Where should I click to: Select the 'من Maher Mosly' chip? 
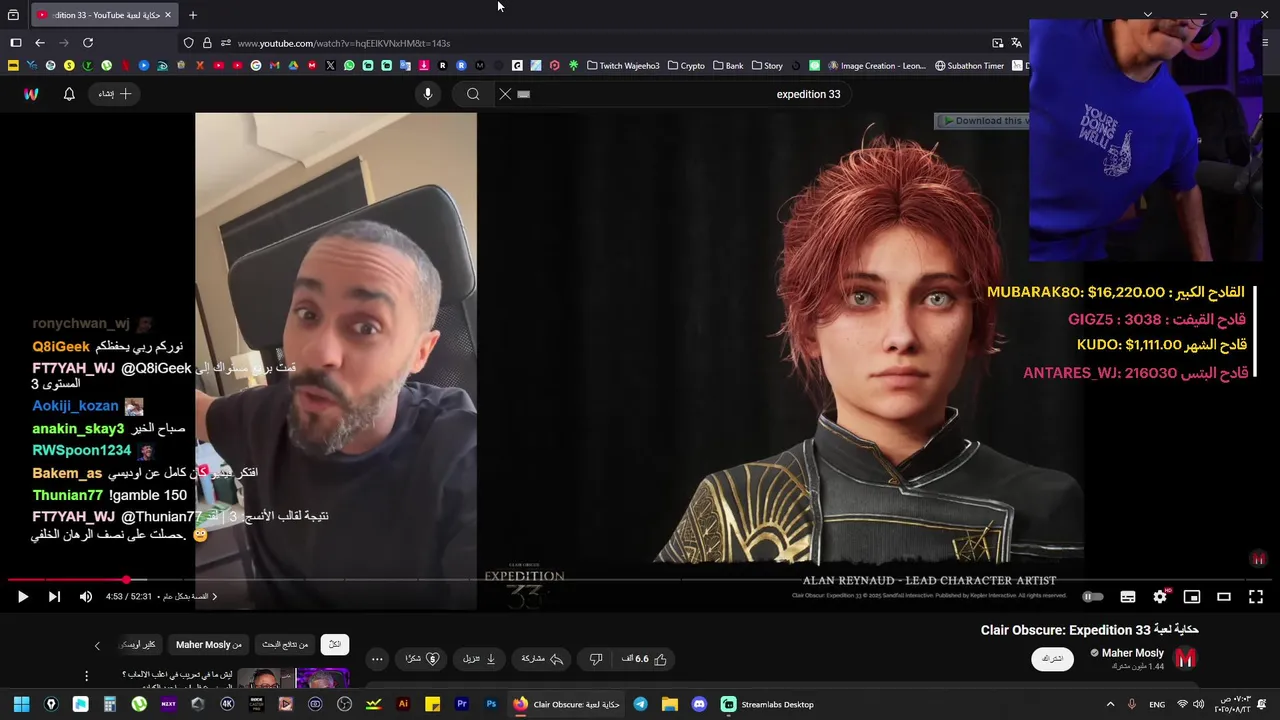(209, 645)
